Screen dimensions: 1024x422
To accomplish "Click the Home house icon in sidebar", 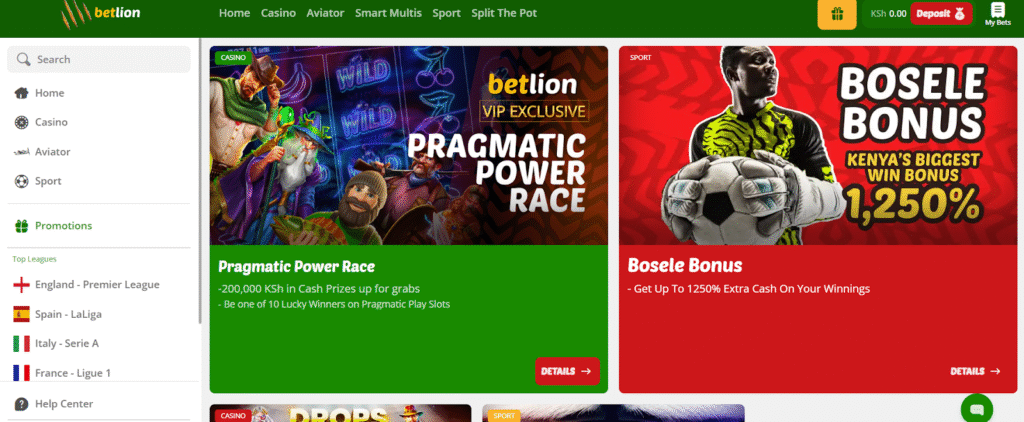I will [22, 93].
